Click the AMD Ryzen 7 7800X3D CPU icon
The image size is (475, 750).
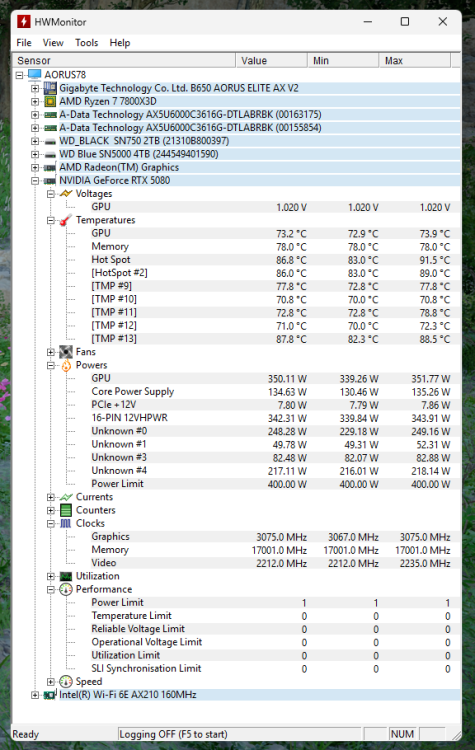point(50,101)
